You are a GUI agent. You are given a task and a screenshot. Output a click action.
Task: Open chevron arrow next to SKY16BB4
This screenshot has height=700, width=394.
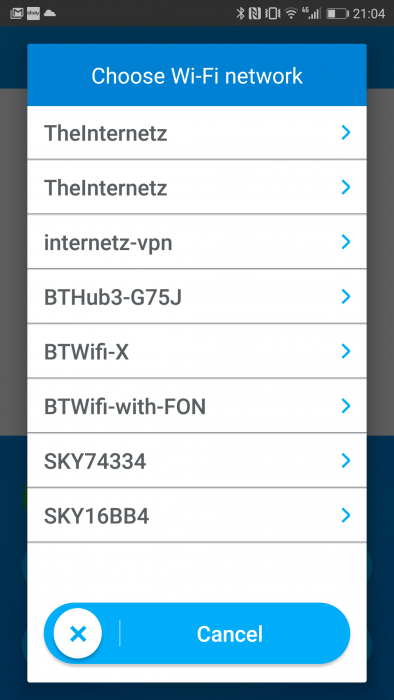point(345,515)
